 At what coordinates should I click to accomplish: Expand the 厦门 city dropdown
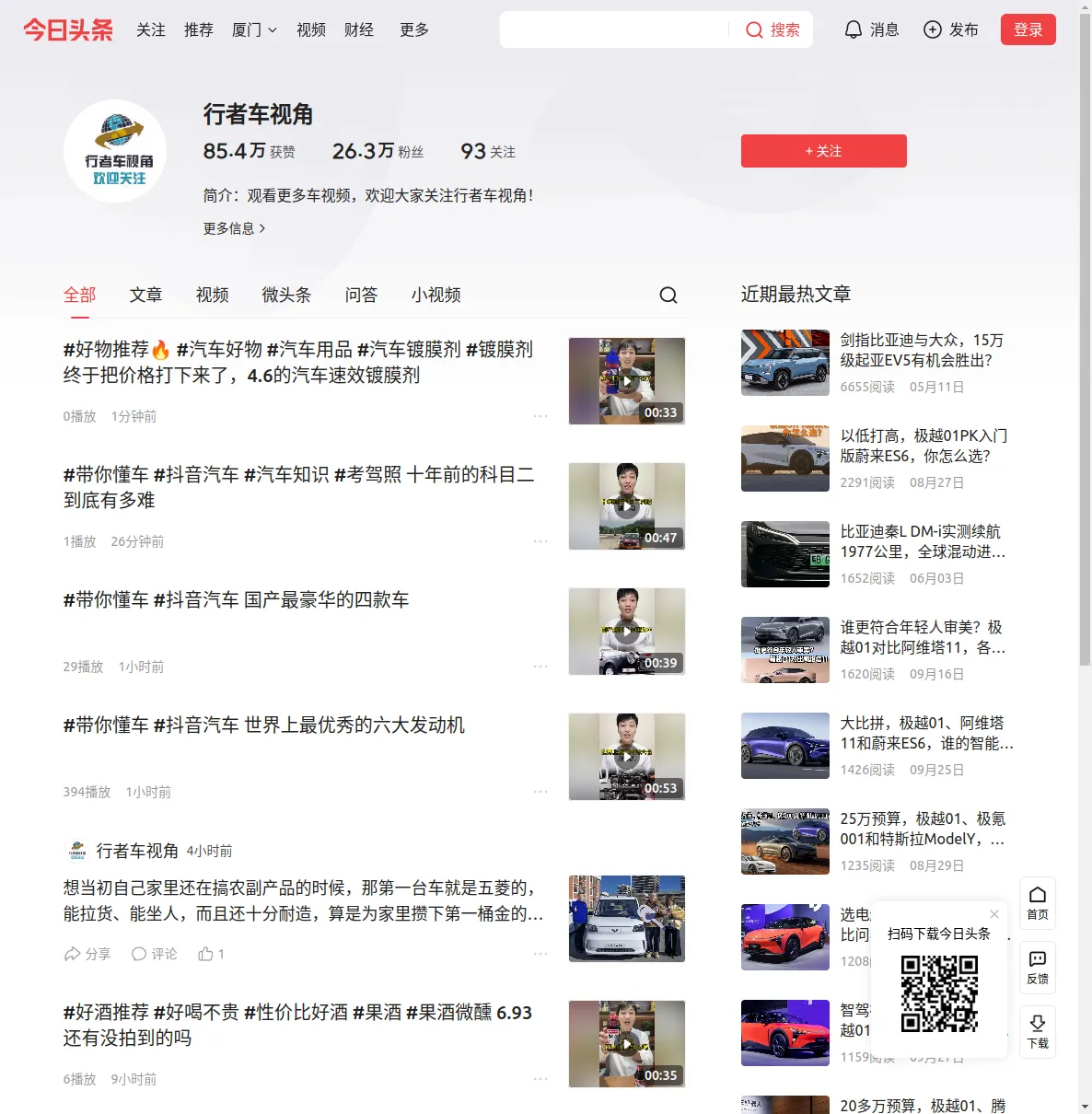click(254, 30)
